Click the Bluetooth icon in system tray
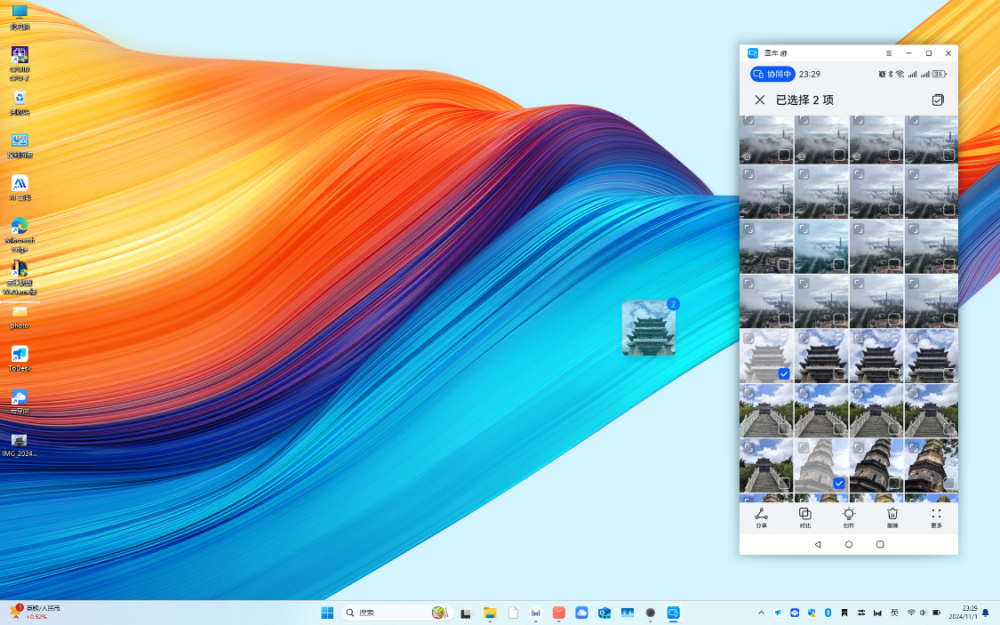The height and width of the screenshot is (625, 1000). [x=828, y=612]
